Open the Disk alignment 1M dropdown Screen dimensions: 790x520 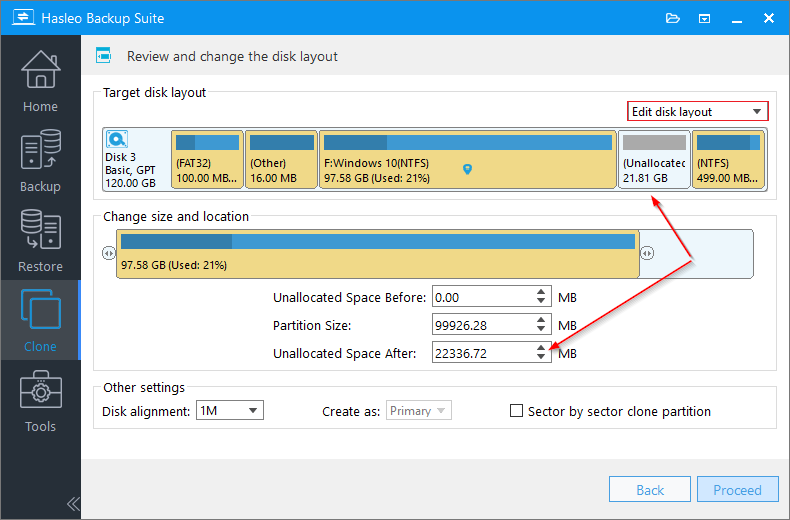pos(230,411)
